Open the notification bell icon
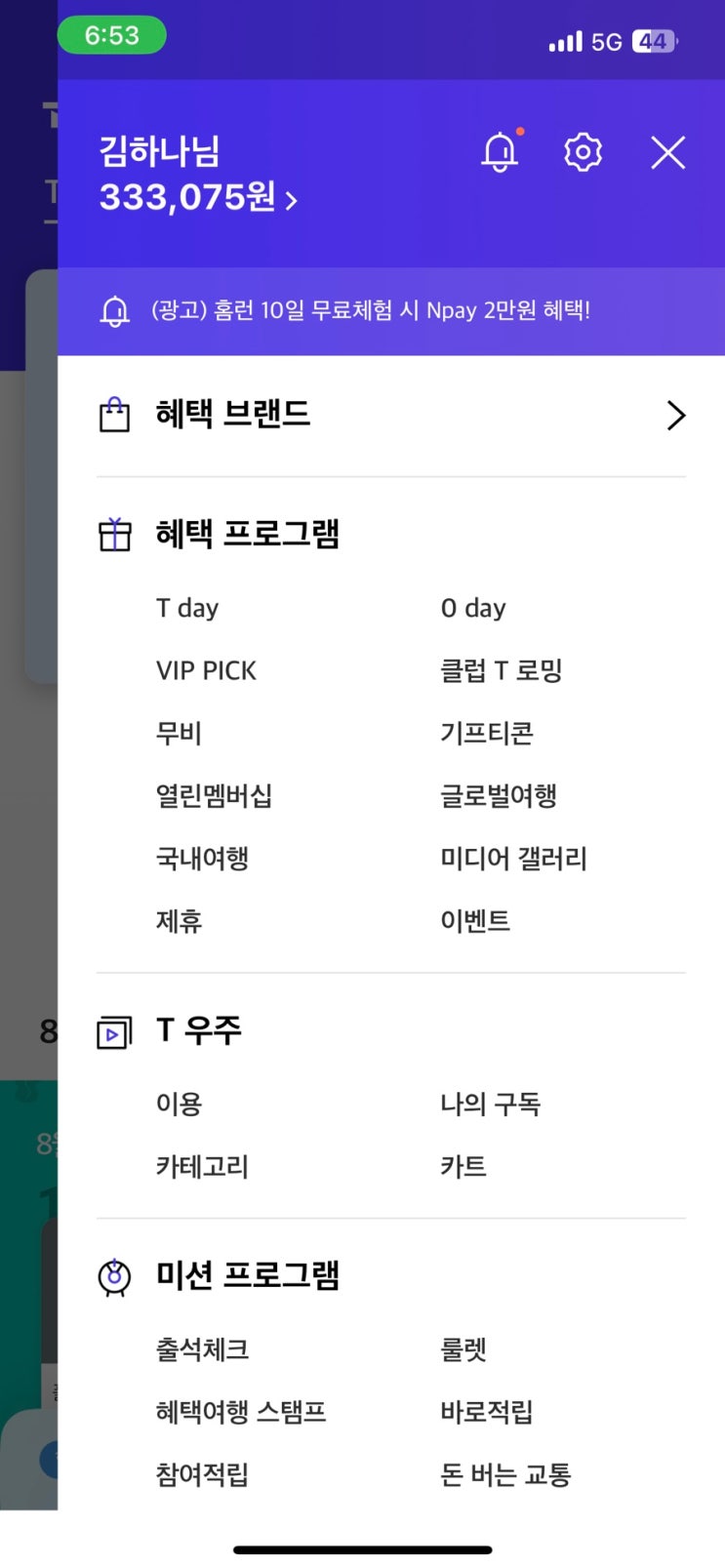The height and width of the screenshot is (1568, 725). [x=500, y=152]
